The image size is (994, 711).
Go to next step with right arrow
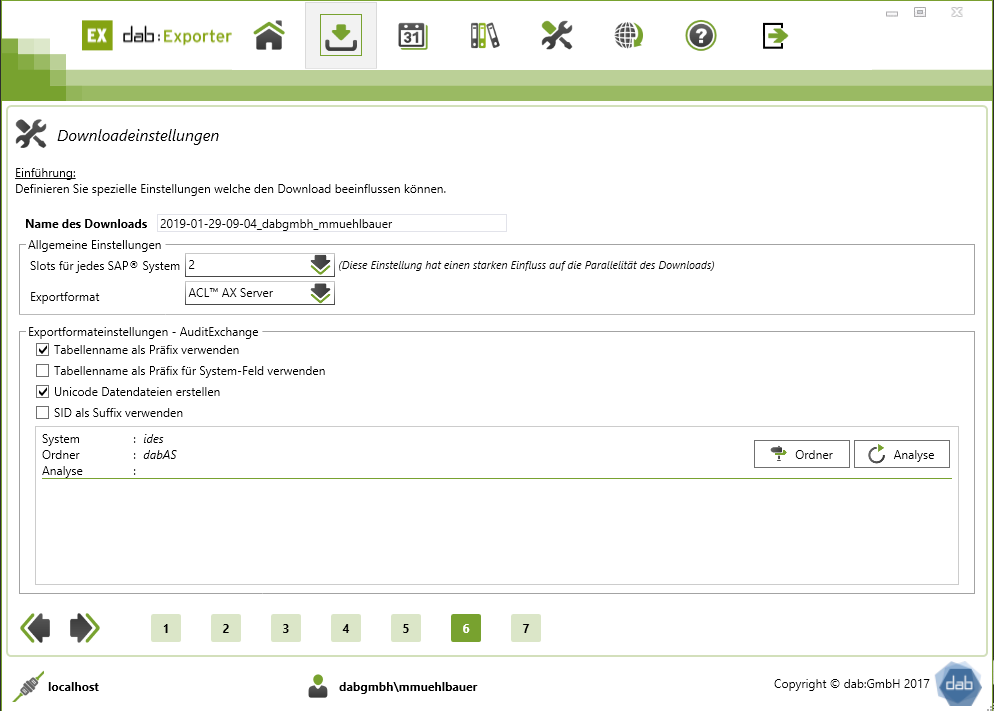84,628
